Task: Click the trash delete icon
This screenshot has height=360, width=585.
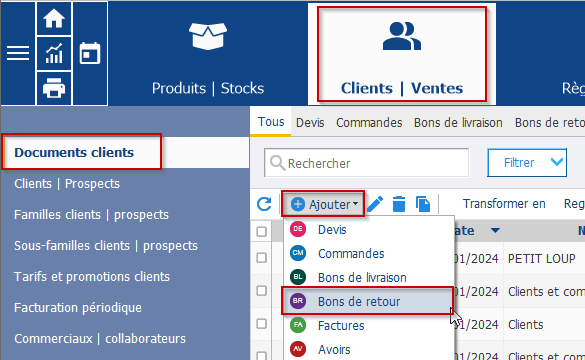Action: (x=399, y=204)
